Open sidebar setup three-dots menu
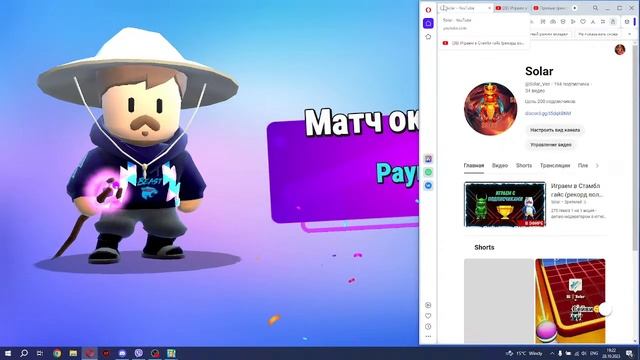This screenshot has height=360, width=640. pyautogui.click(x=428, y=337)
